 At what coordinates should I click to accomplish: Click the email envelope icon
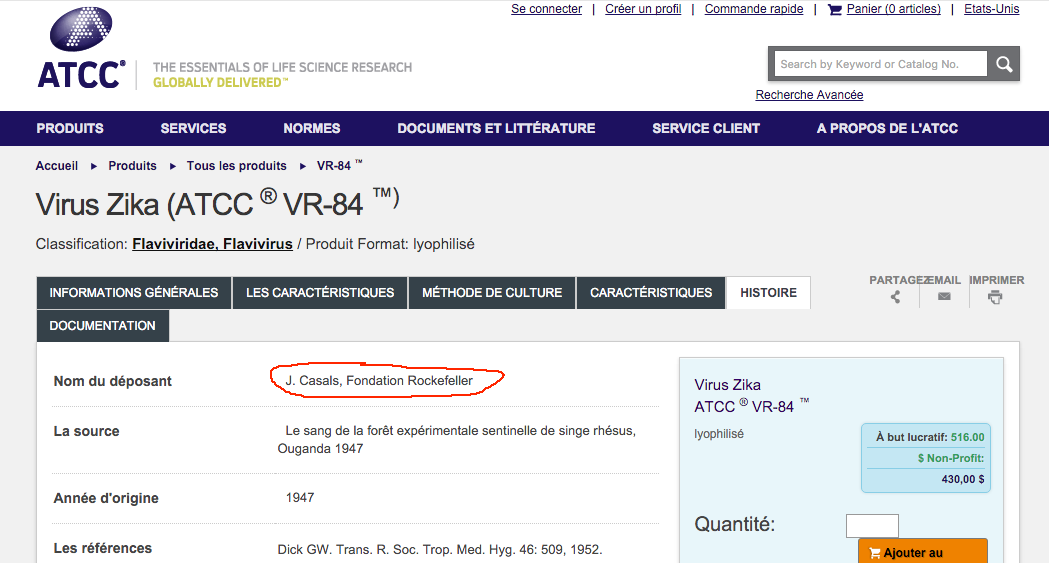(944, 296)
